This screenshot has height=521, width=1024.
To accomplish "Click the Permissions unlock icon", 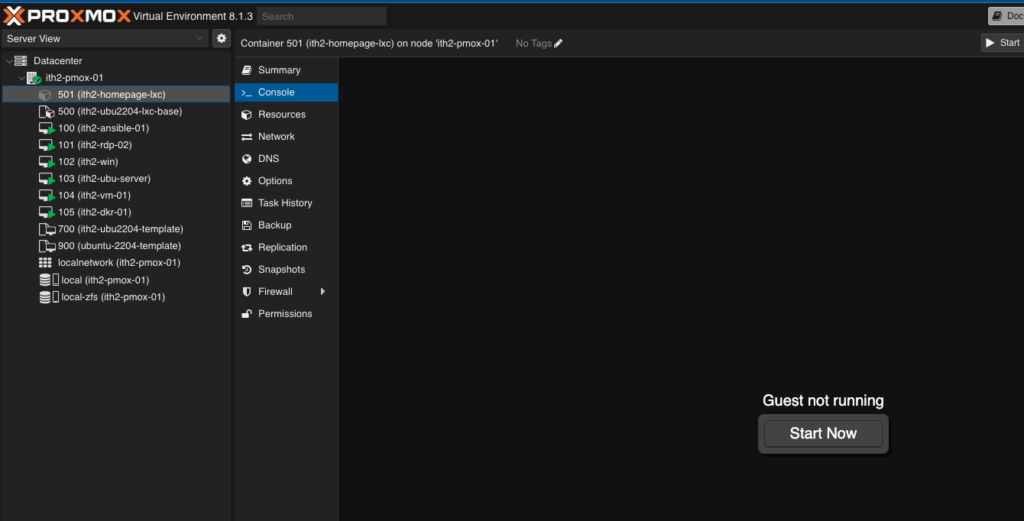I will click(247, 314).
